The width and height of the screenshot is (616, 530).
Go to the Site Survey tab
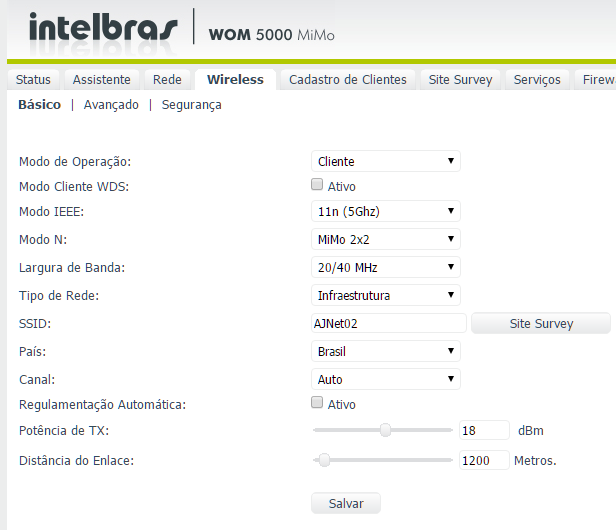click(x=460, y=80)
